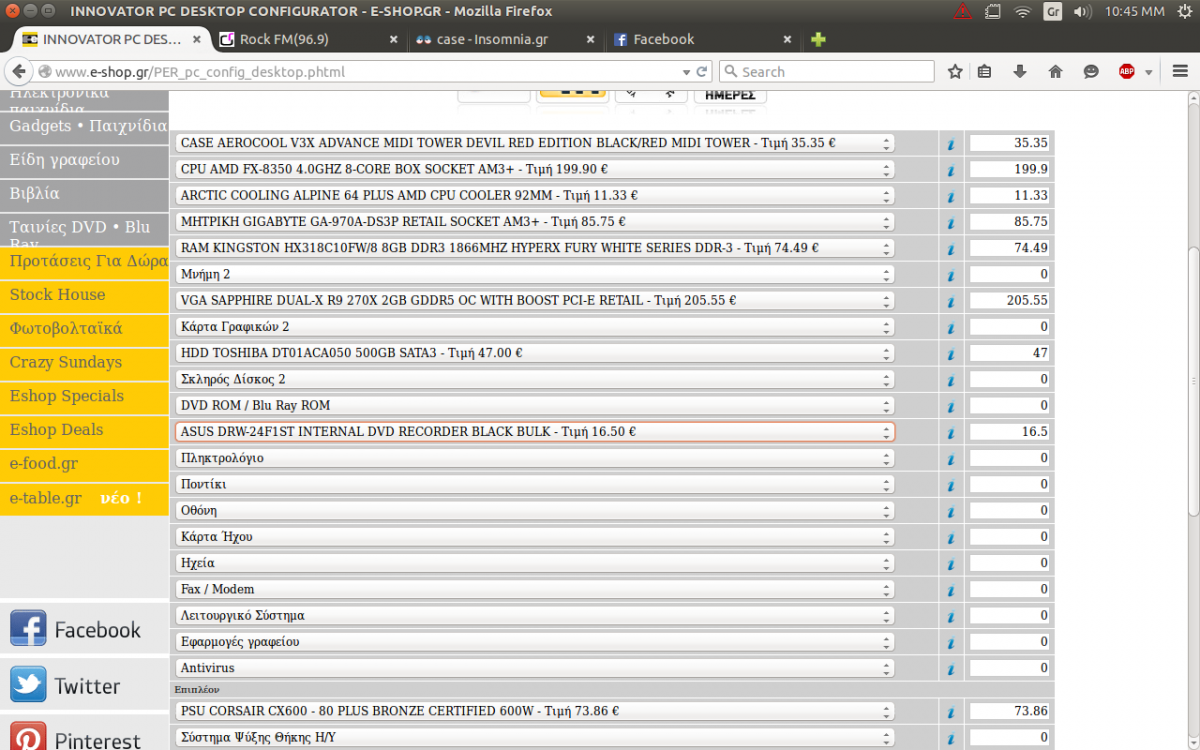The width and height of the screenshot is (1200, 750).
Task: Open the Λειτουργικό Σύστημα dropdown
Action: pos(535,615)
